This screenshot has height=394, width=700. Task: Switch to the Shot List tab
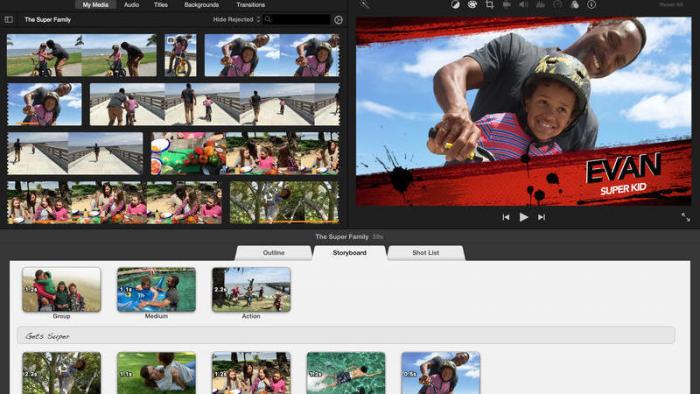(x=426, y=253)
